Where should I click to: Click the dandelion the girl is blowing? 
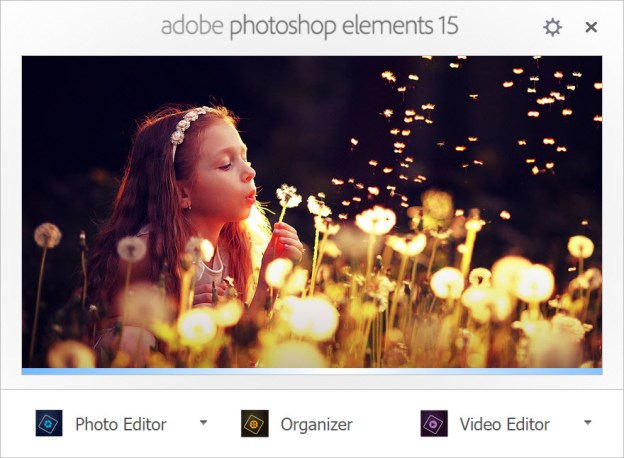[289, 195]
